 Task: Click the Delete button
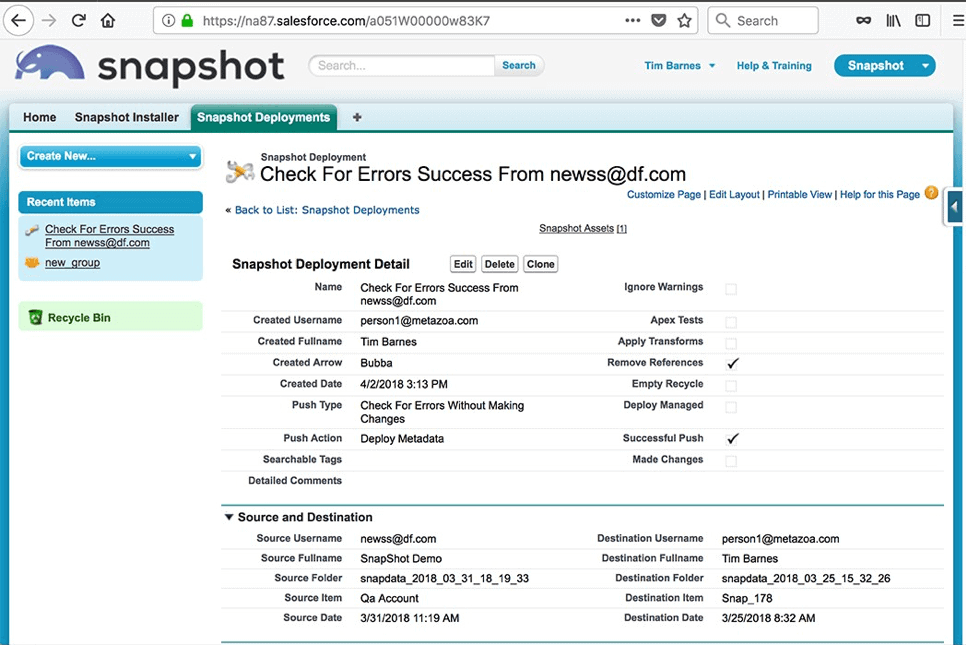499,264
